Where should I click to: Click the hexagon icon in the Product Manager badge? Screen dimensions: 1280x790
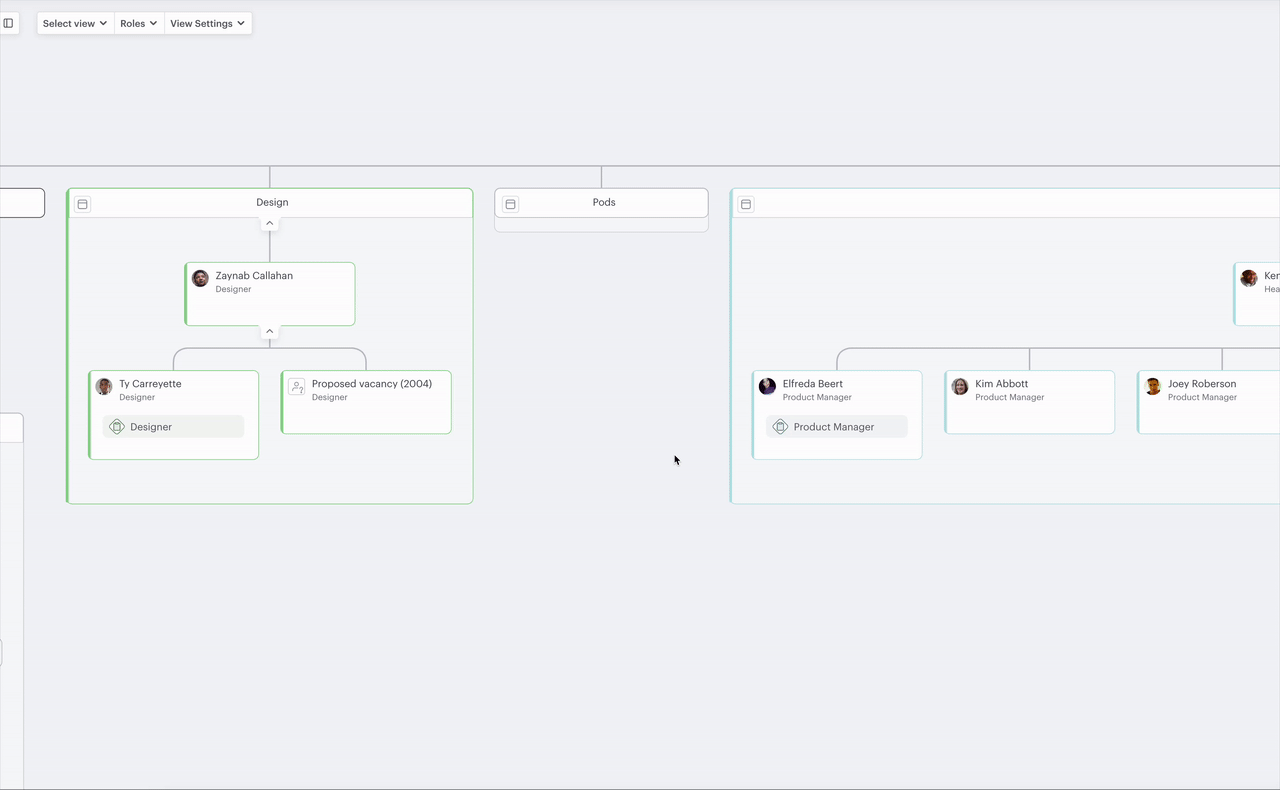tap(780, 426)
